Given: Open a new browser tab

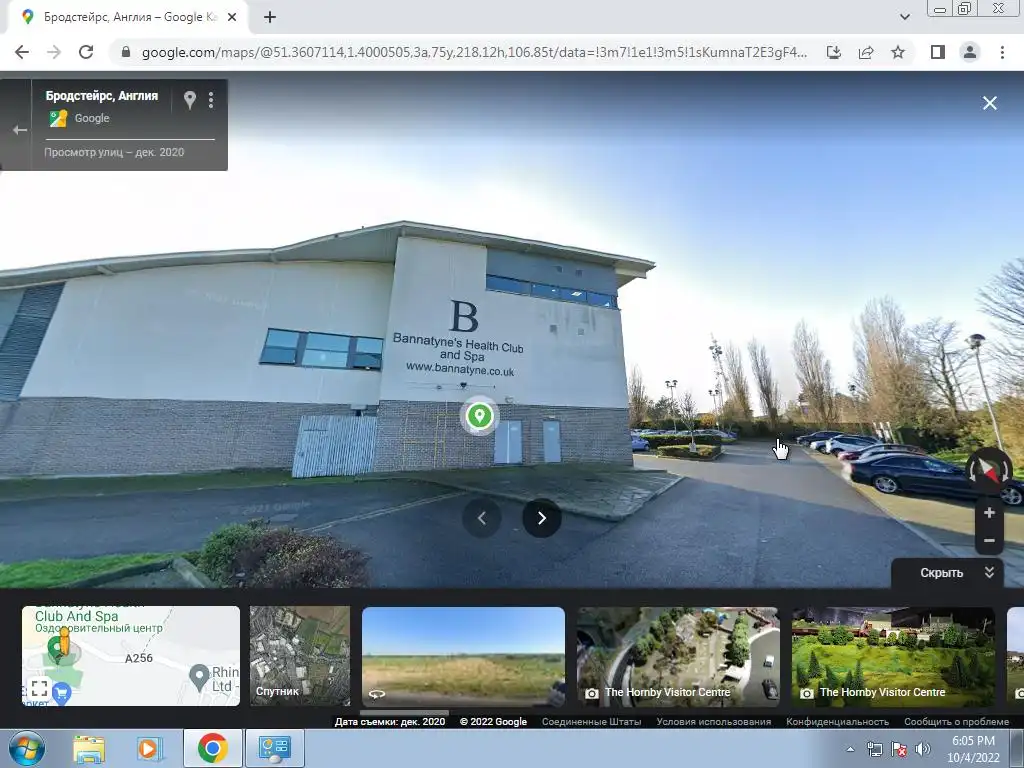Looking at the screenshot, I should coord(270,17).
